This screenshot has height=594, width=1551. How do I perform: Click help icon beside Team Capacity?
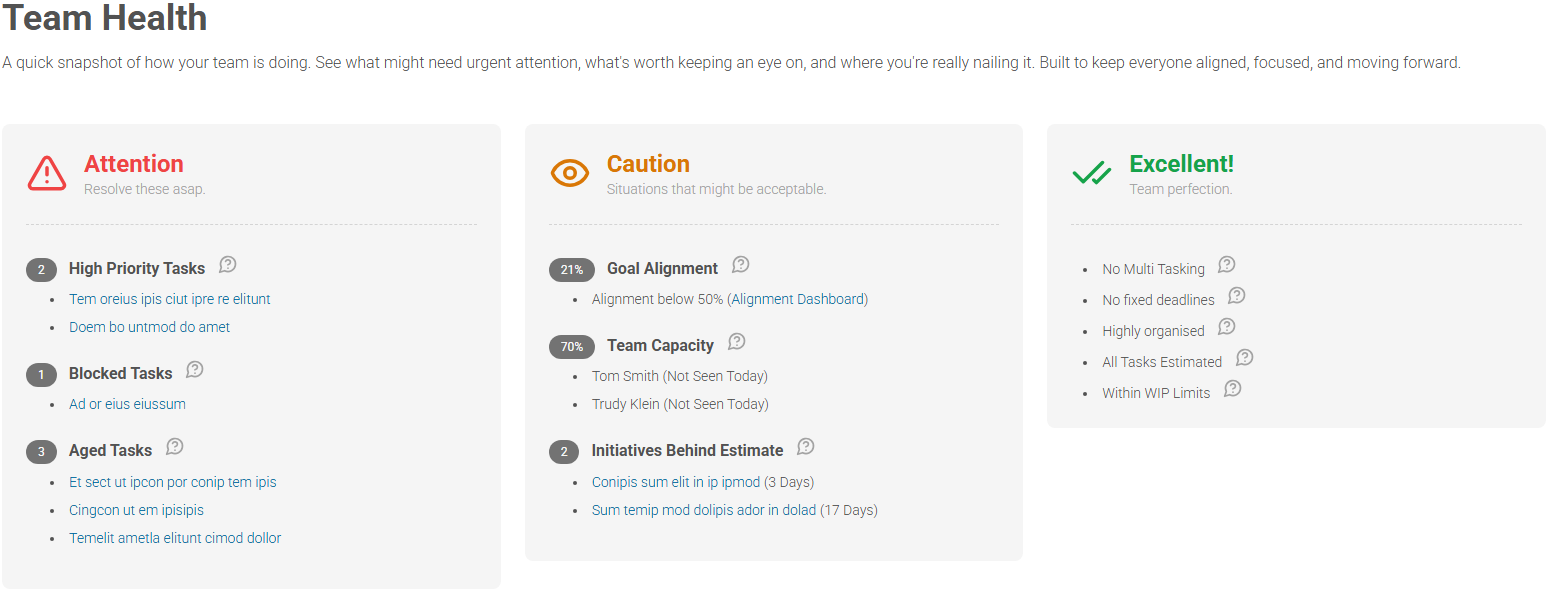click(737, 342)
